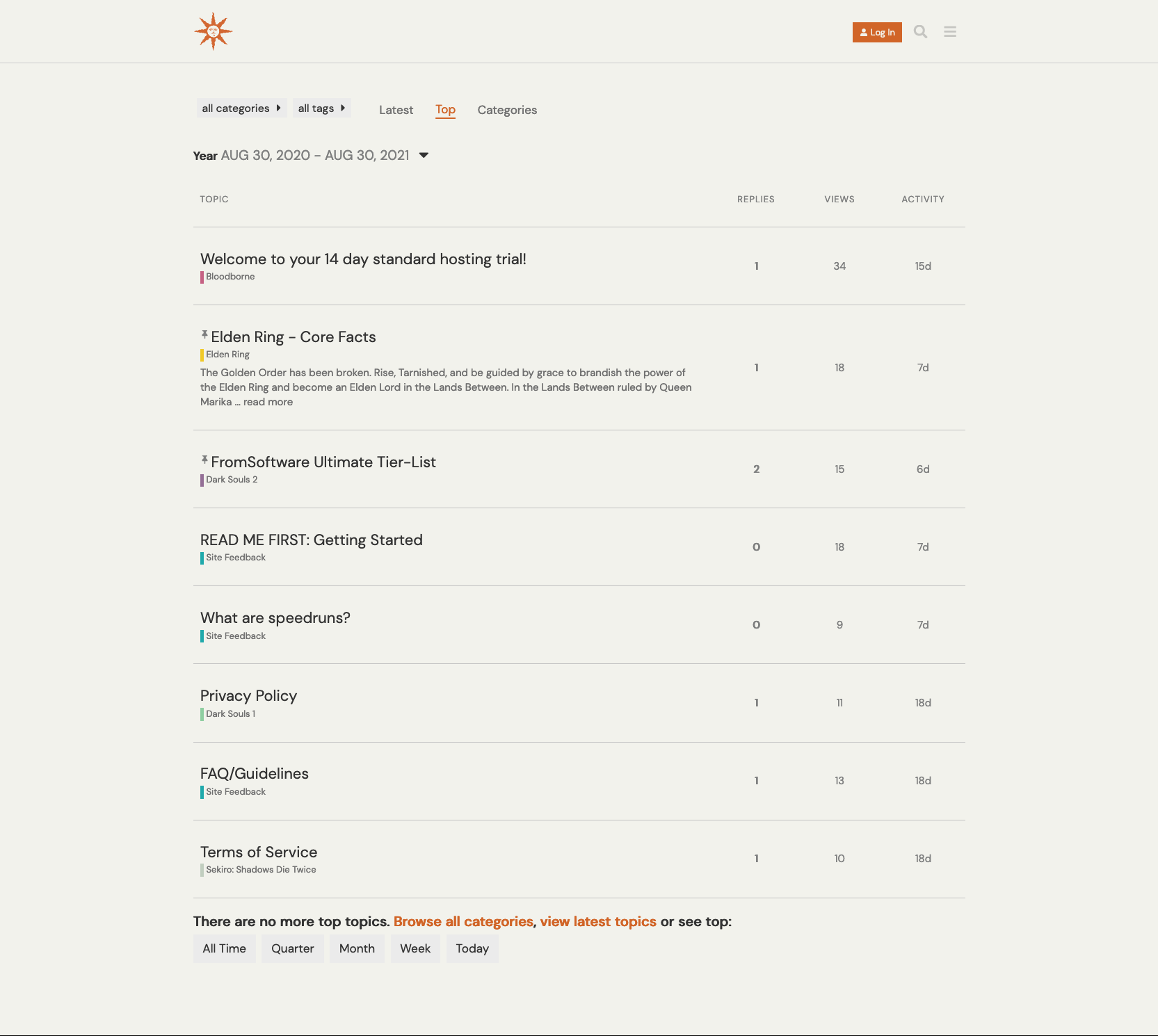The width and height of the screenshot is (1158, 1036).
Task: Open the search magnifier icon
Action: (x=920, y=32)
